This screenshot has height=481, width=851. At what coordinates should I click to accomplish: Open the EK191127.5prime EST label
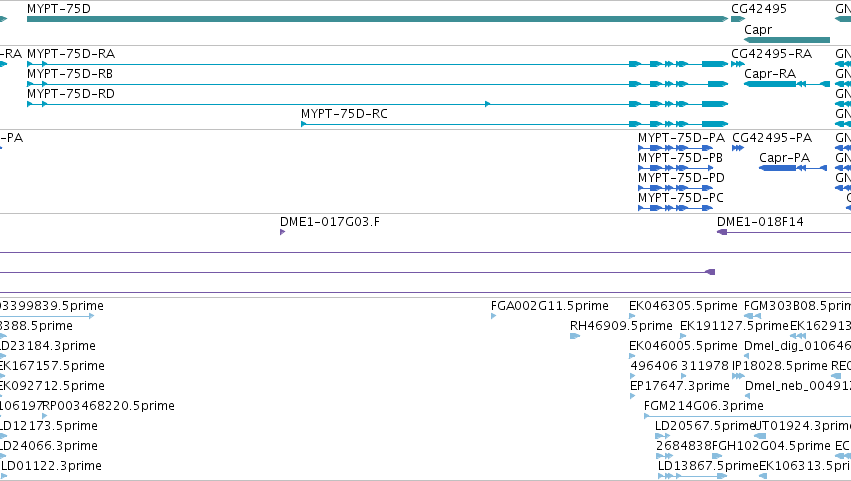[734, 326]
